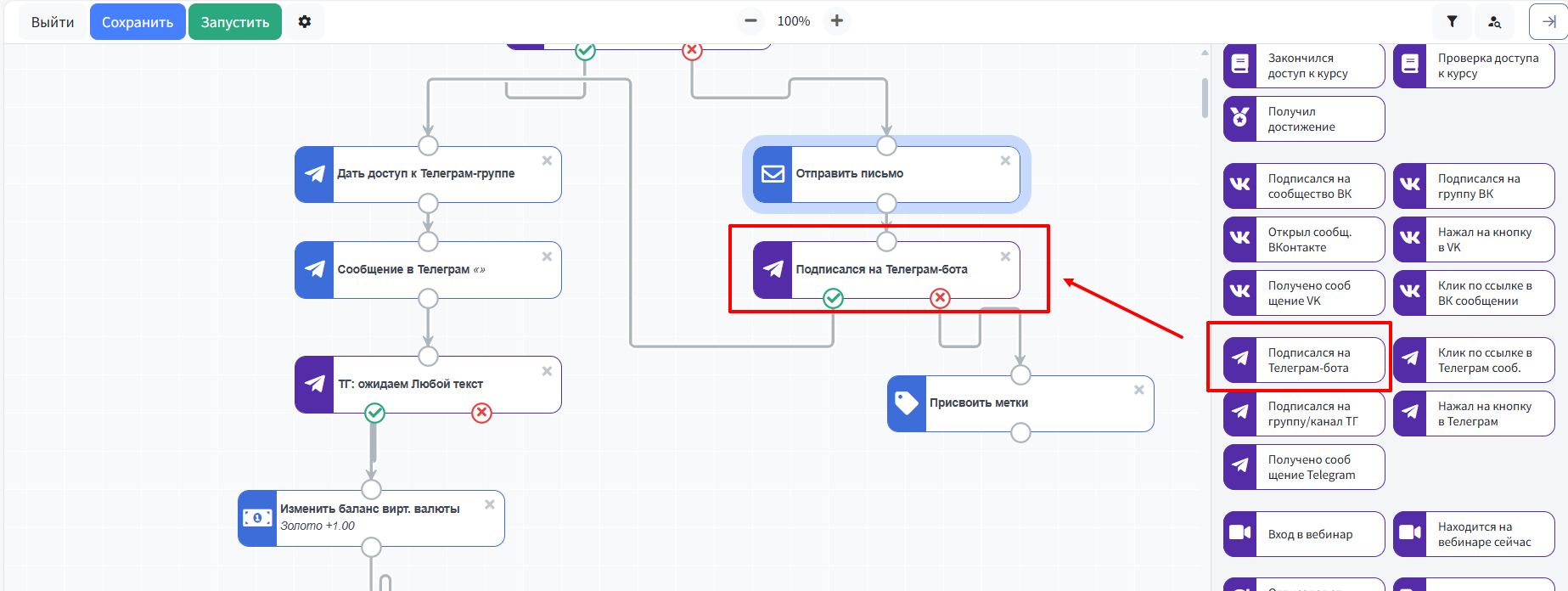This screenshot has width=1568, height=591.
Task: Click output port of 'Сообщение в Телеграм' node
Action: point(428,299)
